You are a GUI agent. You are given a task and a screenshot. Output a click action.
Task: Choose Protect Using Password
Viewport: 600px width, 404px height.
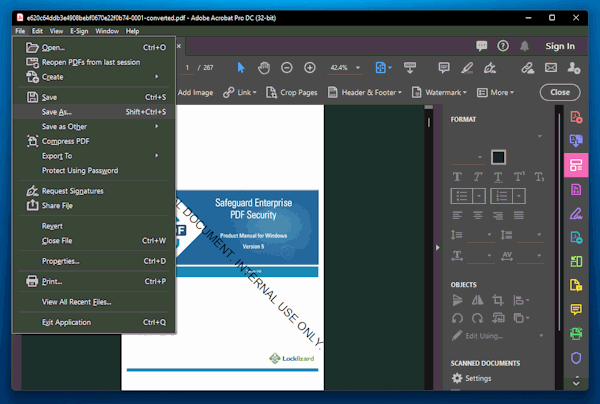click(x=94, y=171)
